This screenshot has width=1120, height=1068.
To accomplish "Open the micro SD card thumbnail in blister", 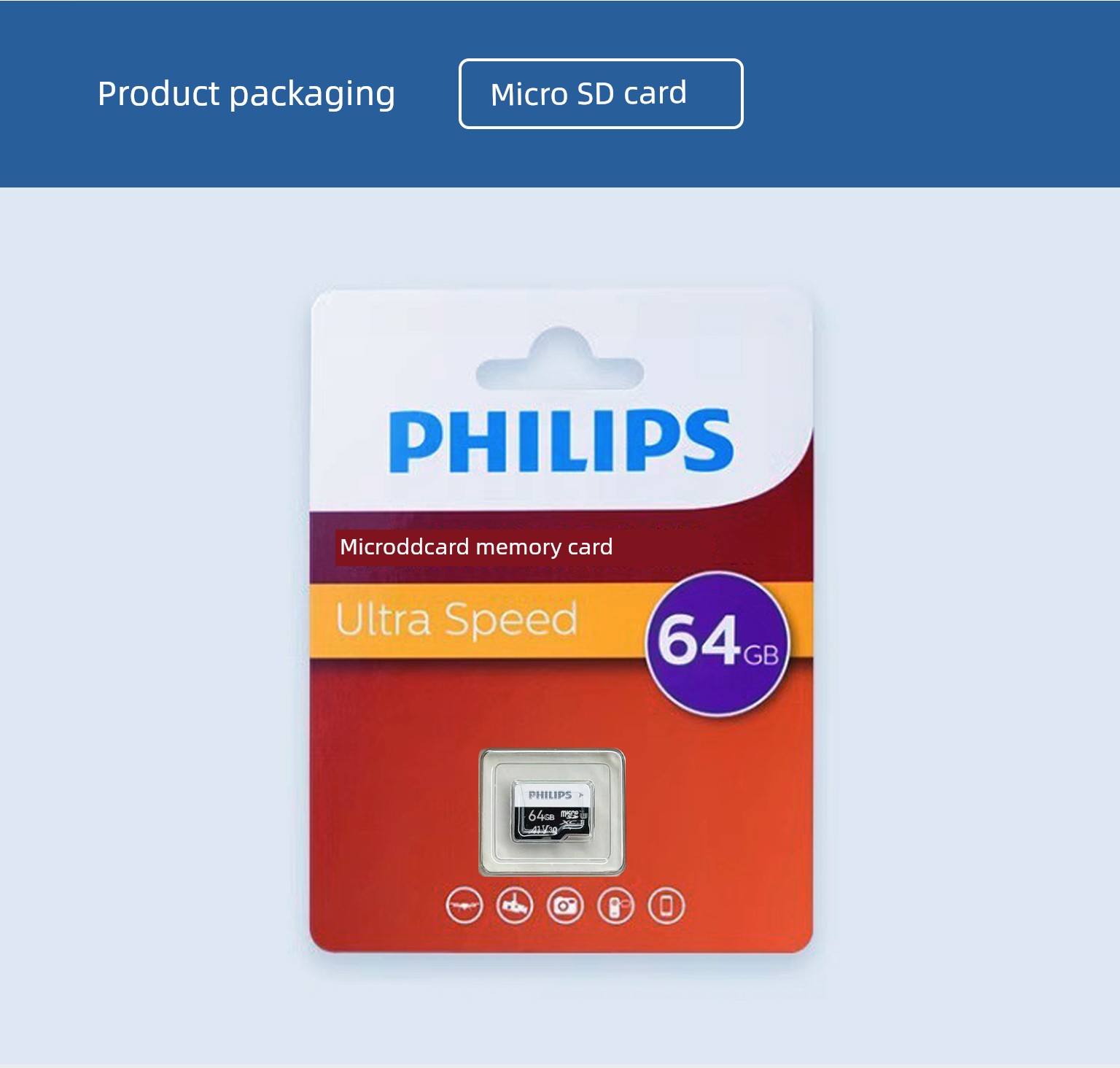I will 552,812.
